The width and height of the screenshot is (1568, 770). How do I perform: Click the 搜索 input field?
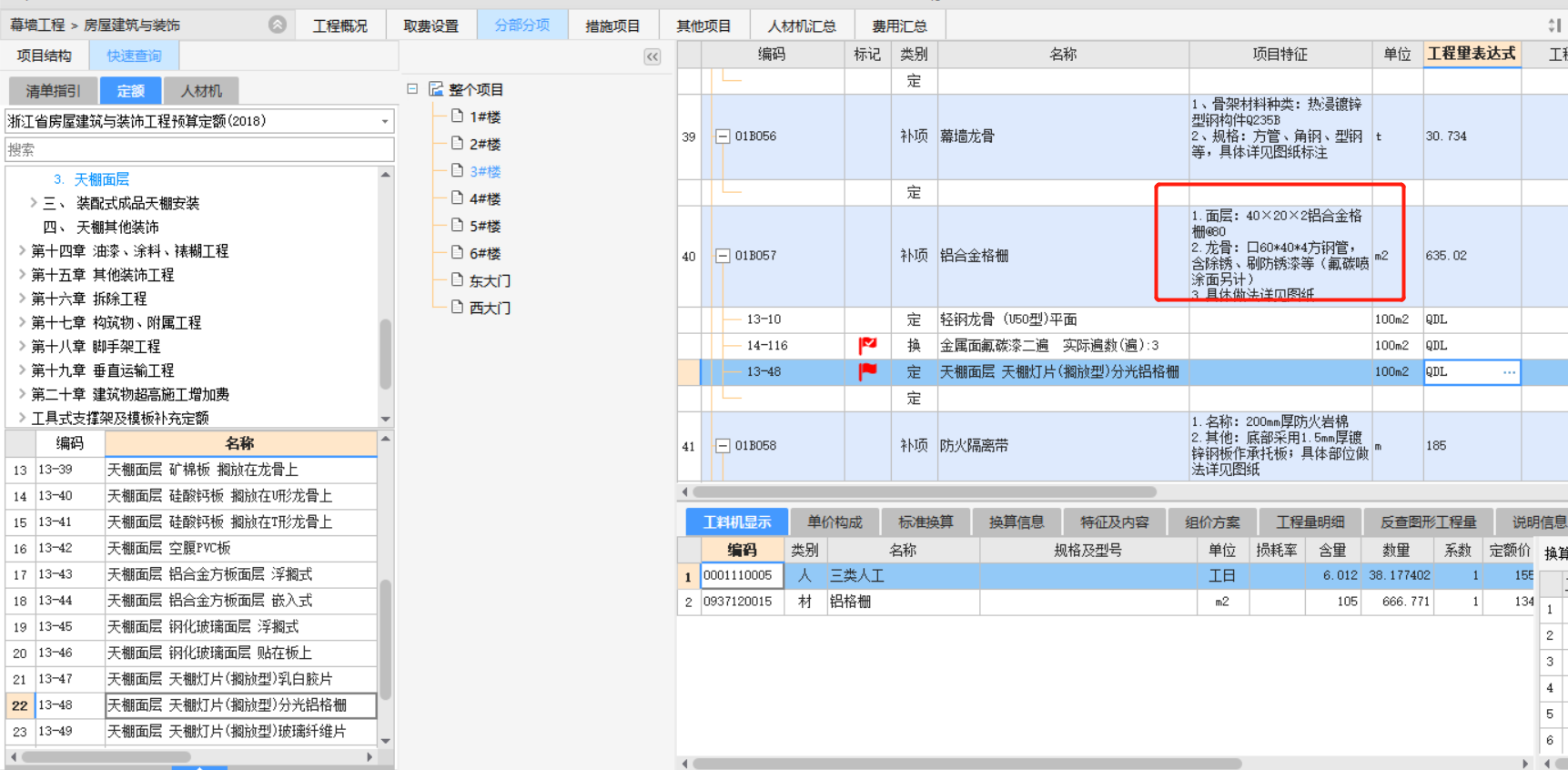(199, 149)
